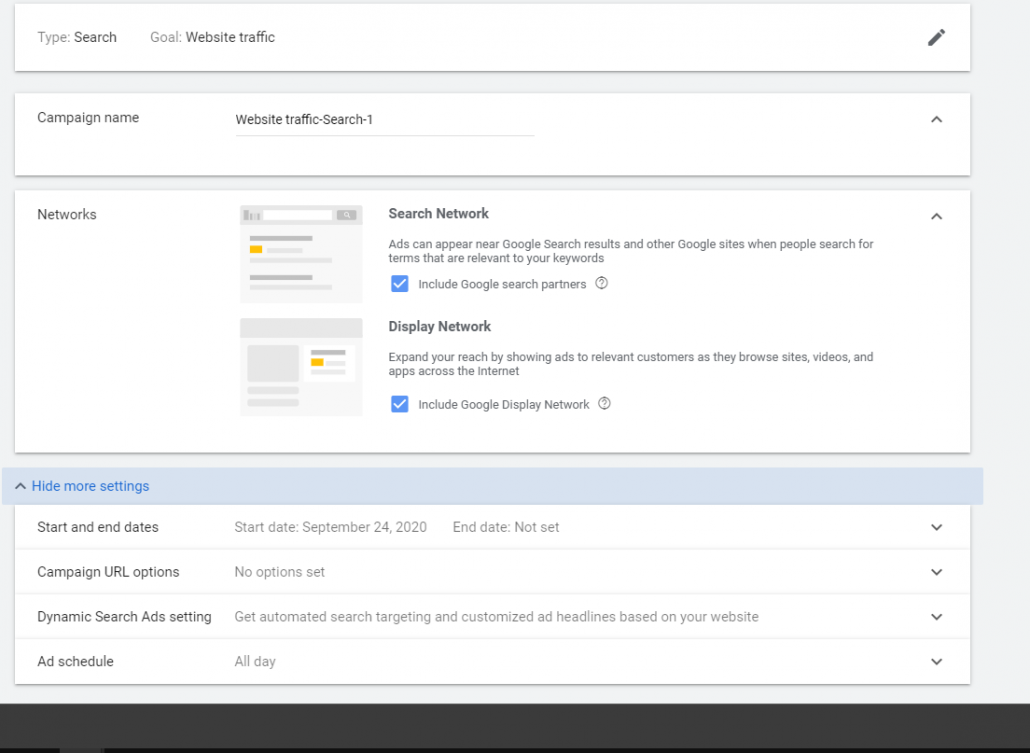Open the Dynamic Search Ads setting dropdown
The image size is (1030, 753).
pyautogui.click(x=936, y=616)
